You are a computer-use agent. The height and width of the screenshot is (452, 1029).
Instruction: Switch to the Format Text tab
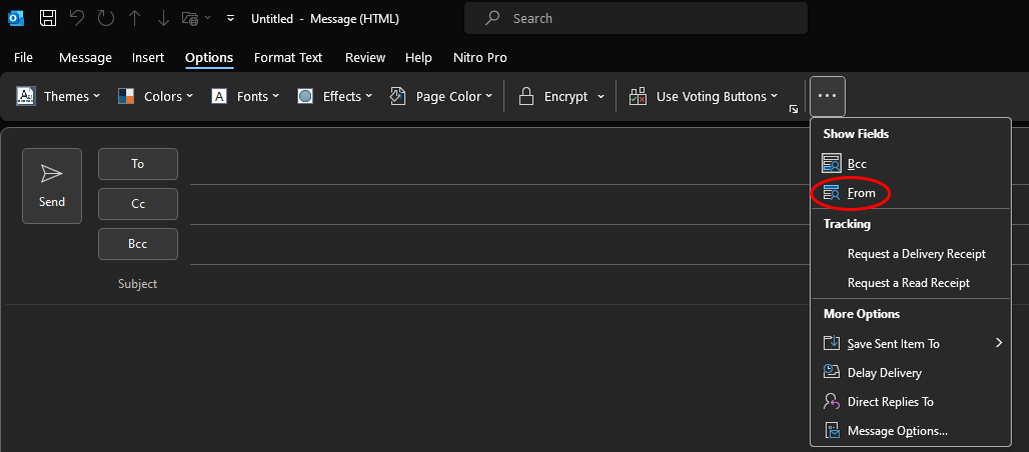click(288, 58)
